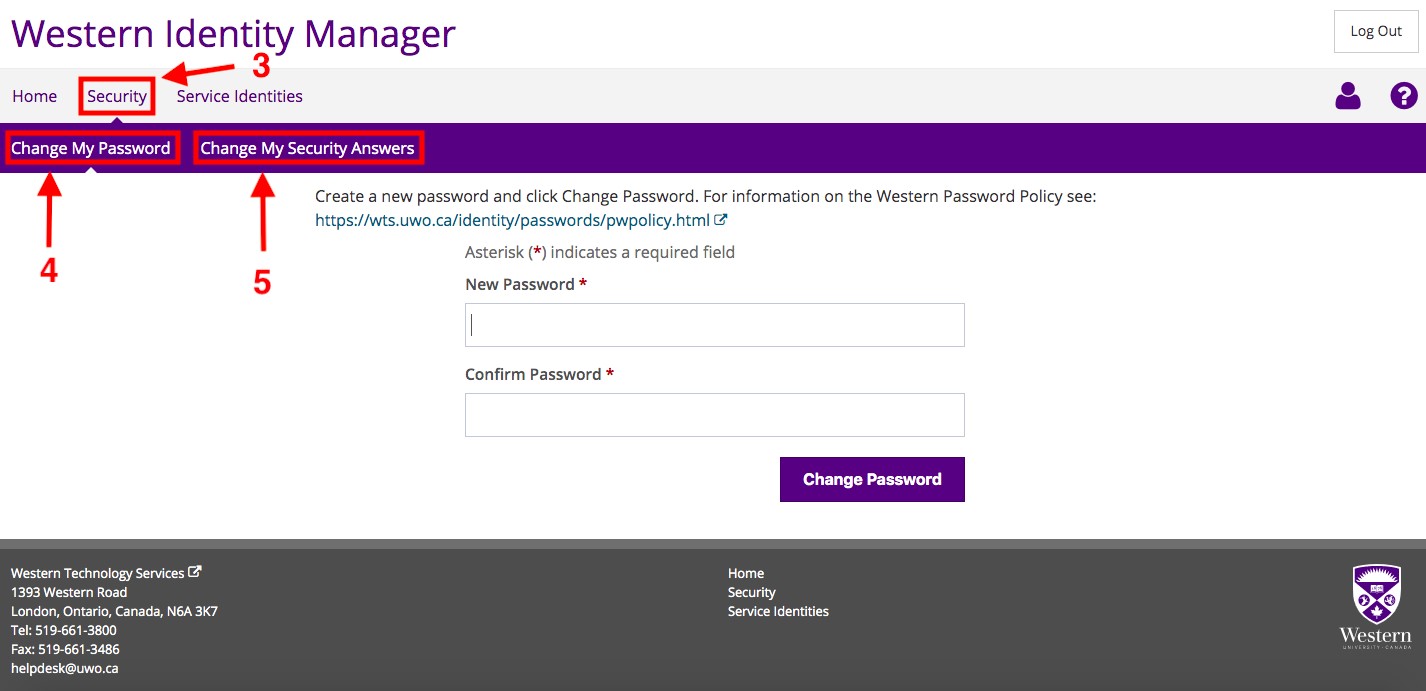The width and height of the screenshot is (1426, 691).
Task: Click into the Confirm Password field
Action: [x=715, y=415]
